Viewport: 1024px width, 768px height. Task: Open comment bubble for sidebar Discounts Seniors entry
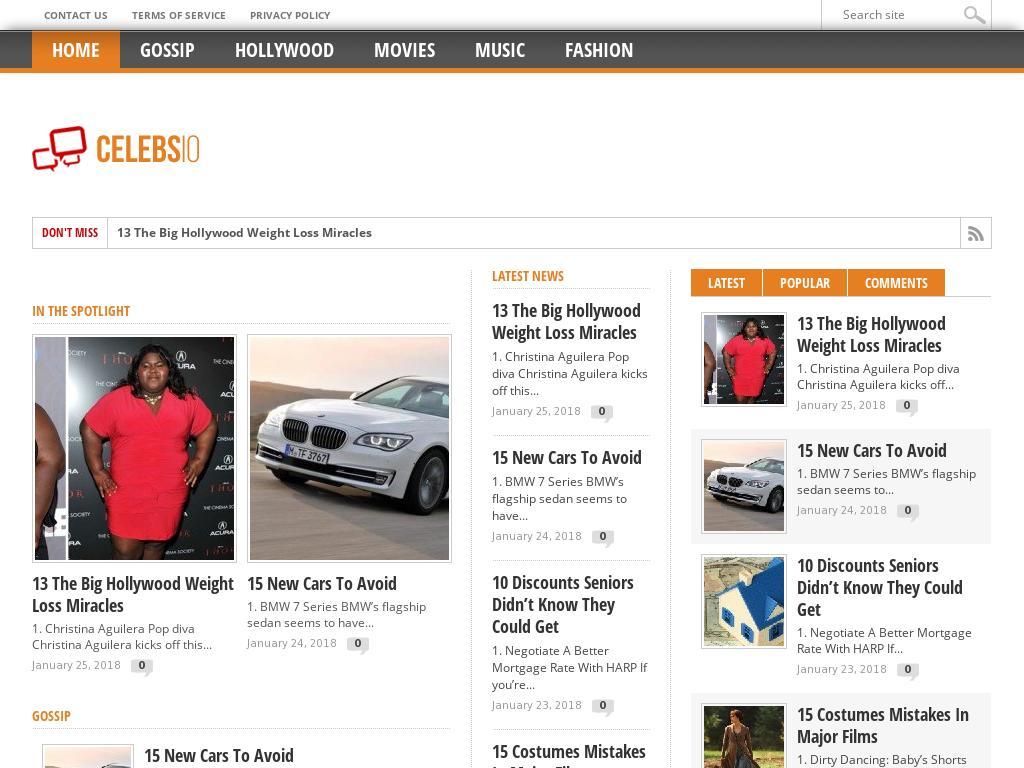[x=908, y=670]
